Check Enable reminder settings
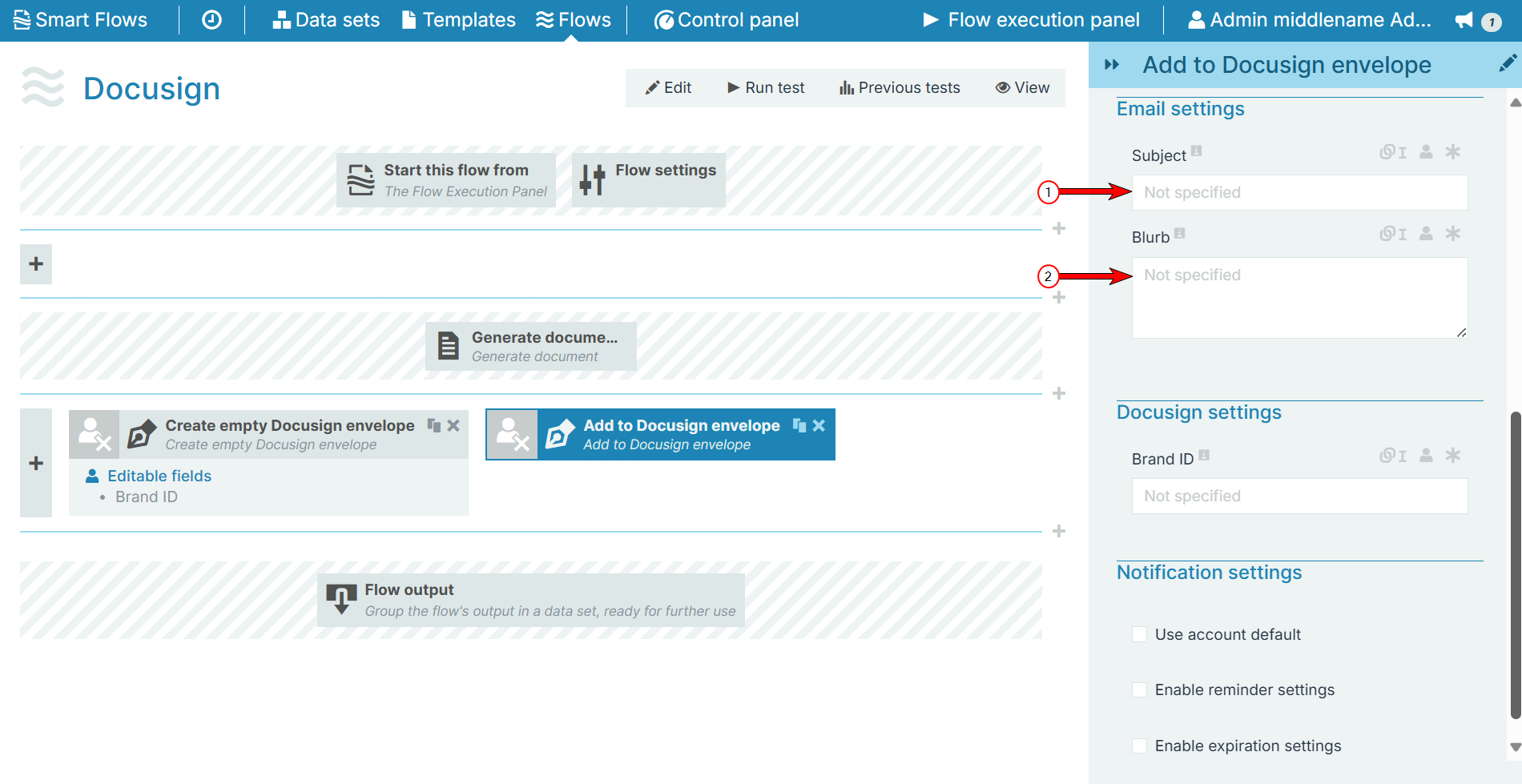Screen dimensions: 1522x784 (1139, 689)
